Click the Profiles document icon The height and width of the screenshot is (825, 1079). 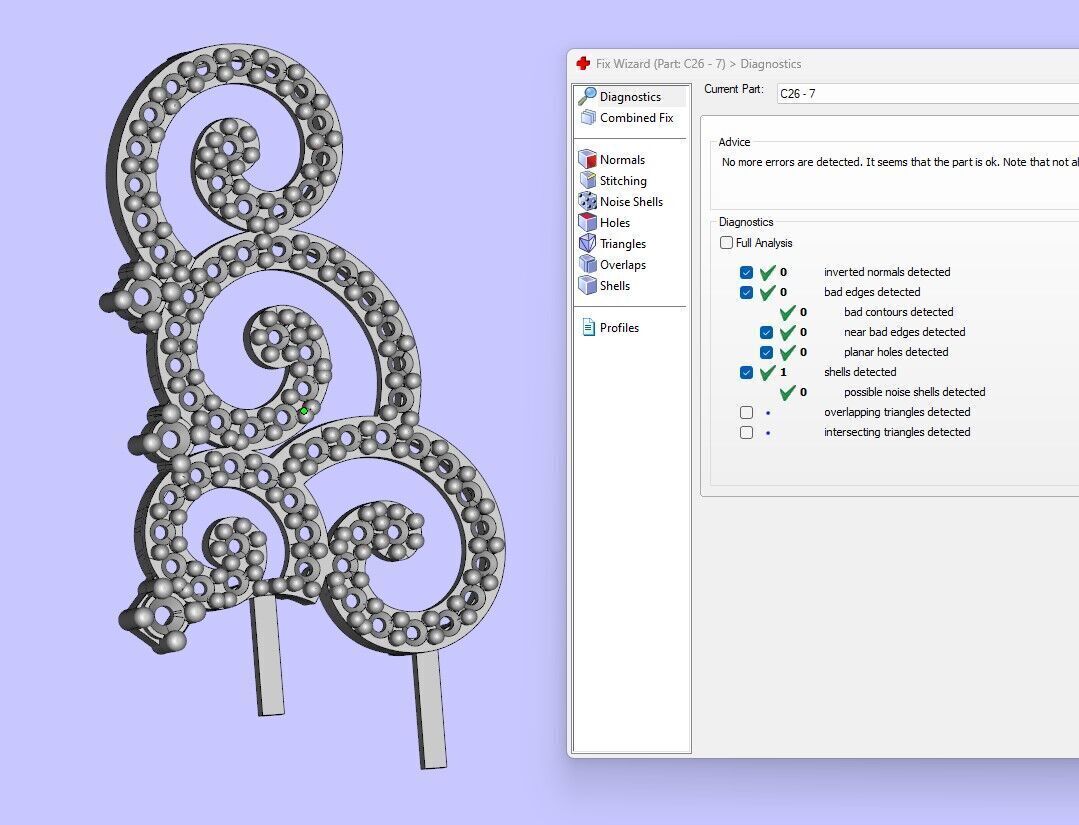588,328
